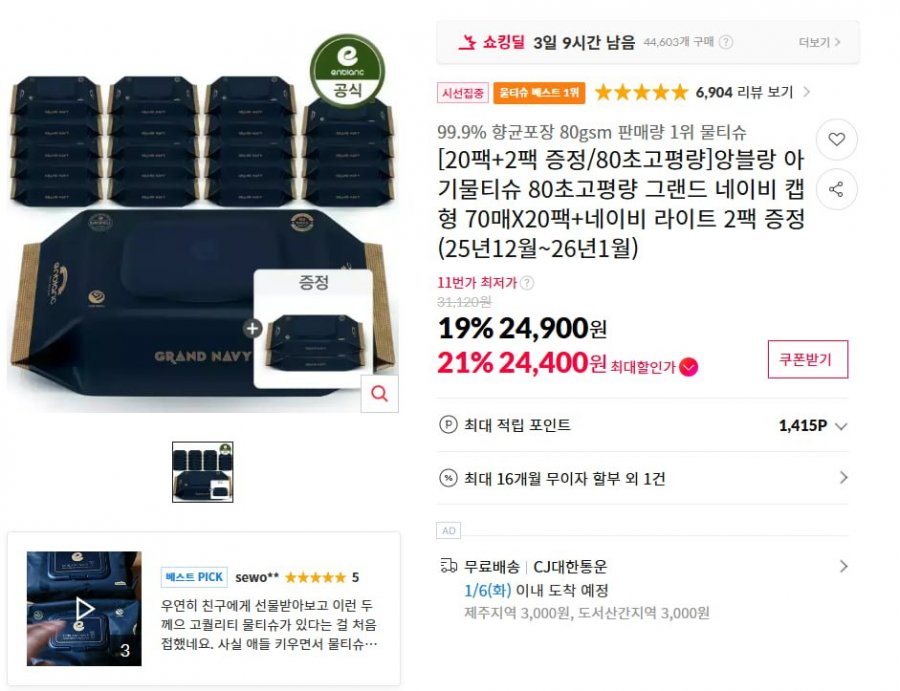Click the 쿠폰받기 button
The image size is (900, 691).
tap(808, 360)
